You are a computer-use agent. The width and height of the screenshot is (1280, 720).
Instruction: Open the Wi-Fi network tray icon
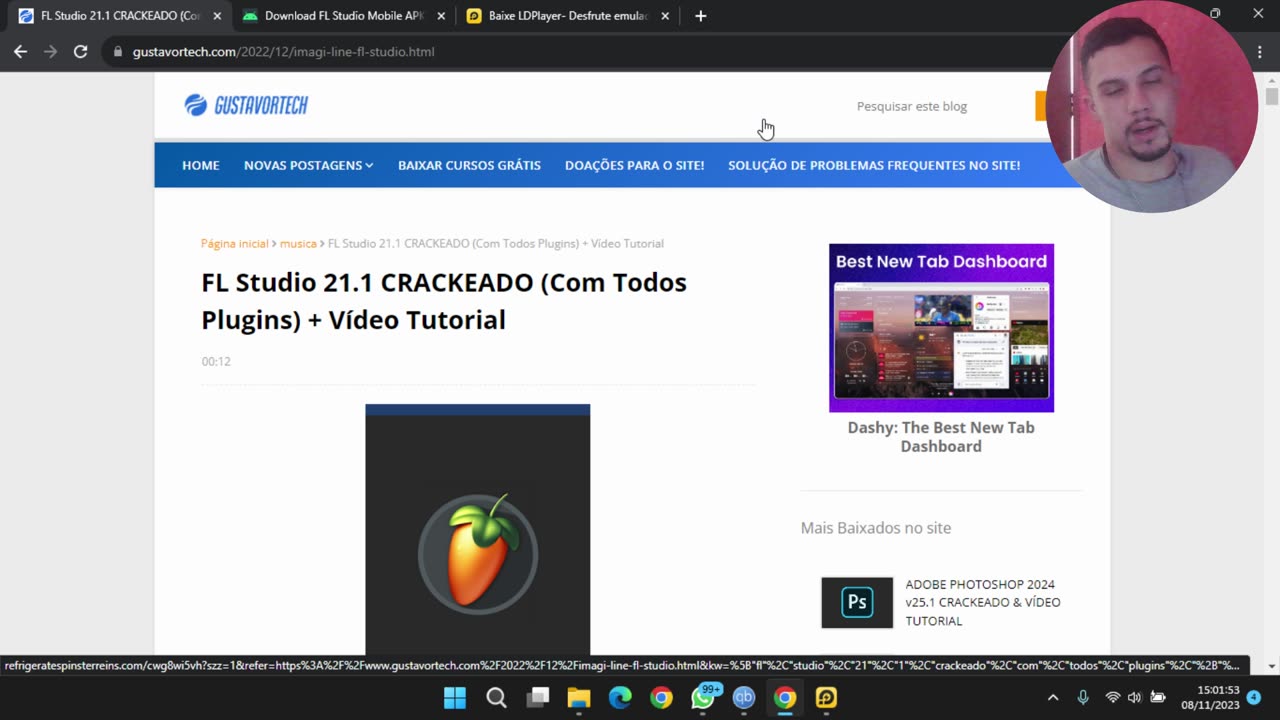click(x=1112, y=697)
